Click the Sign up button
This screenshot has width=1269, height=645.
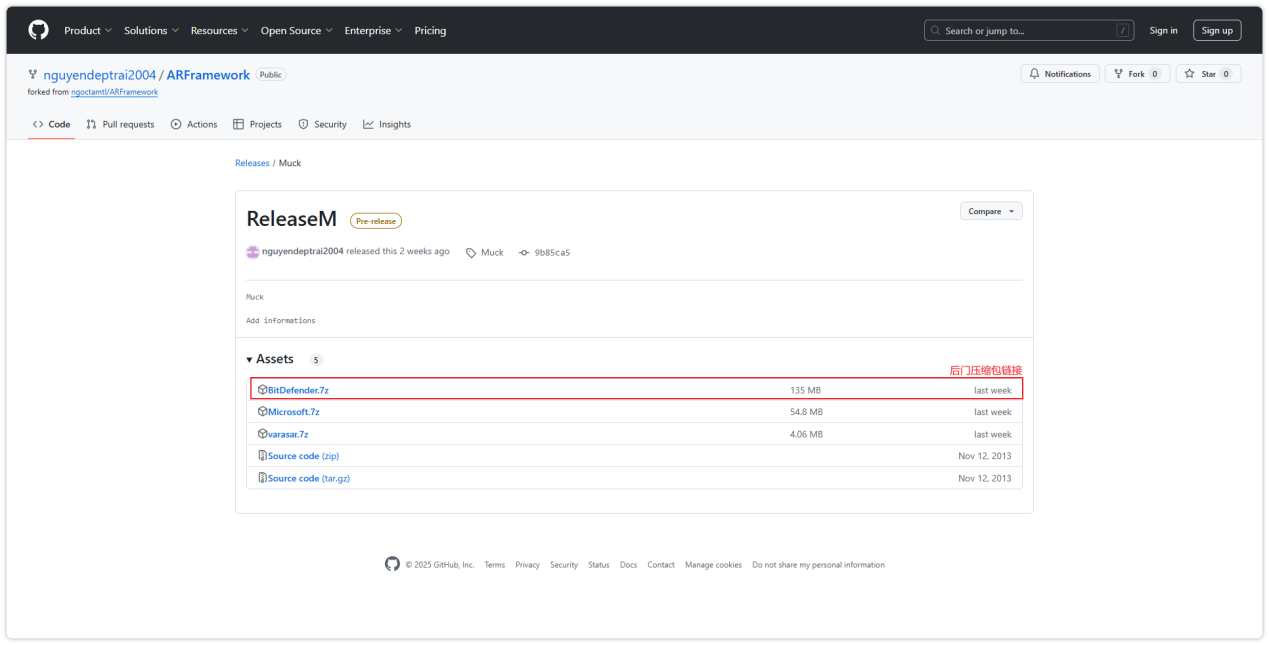(1216, 31)
